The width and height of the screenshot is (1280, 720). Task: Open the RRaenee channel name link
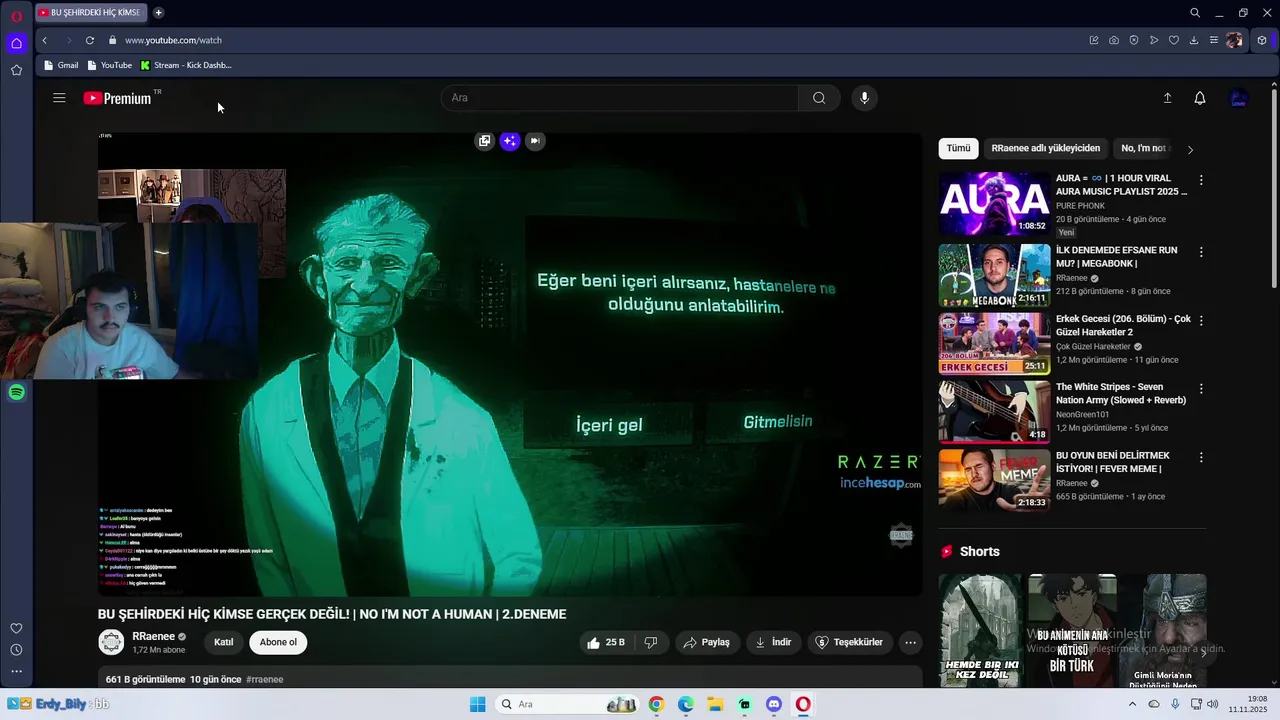pos(153,636)
